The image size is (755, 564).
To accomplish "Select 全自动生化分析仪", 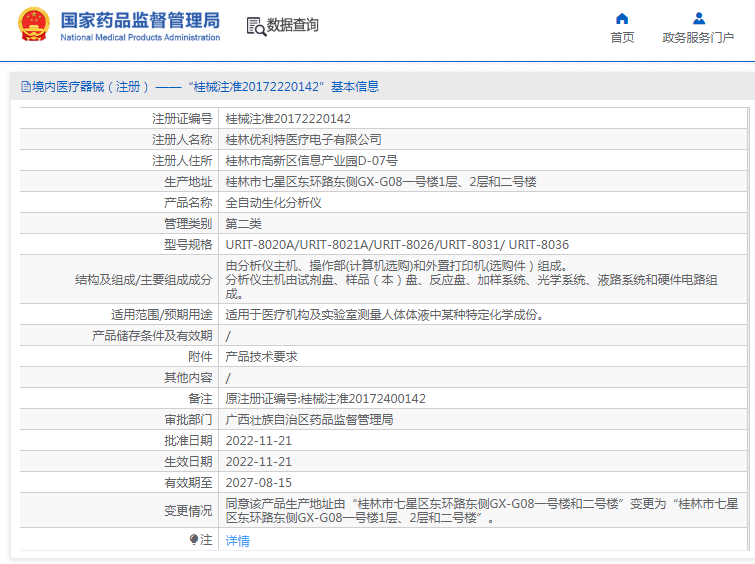I will pos(273,203).
